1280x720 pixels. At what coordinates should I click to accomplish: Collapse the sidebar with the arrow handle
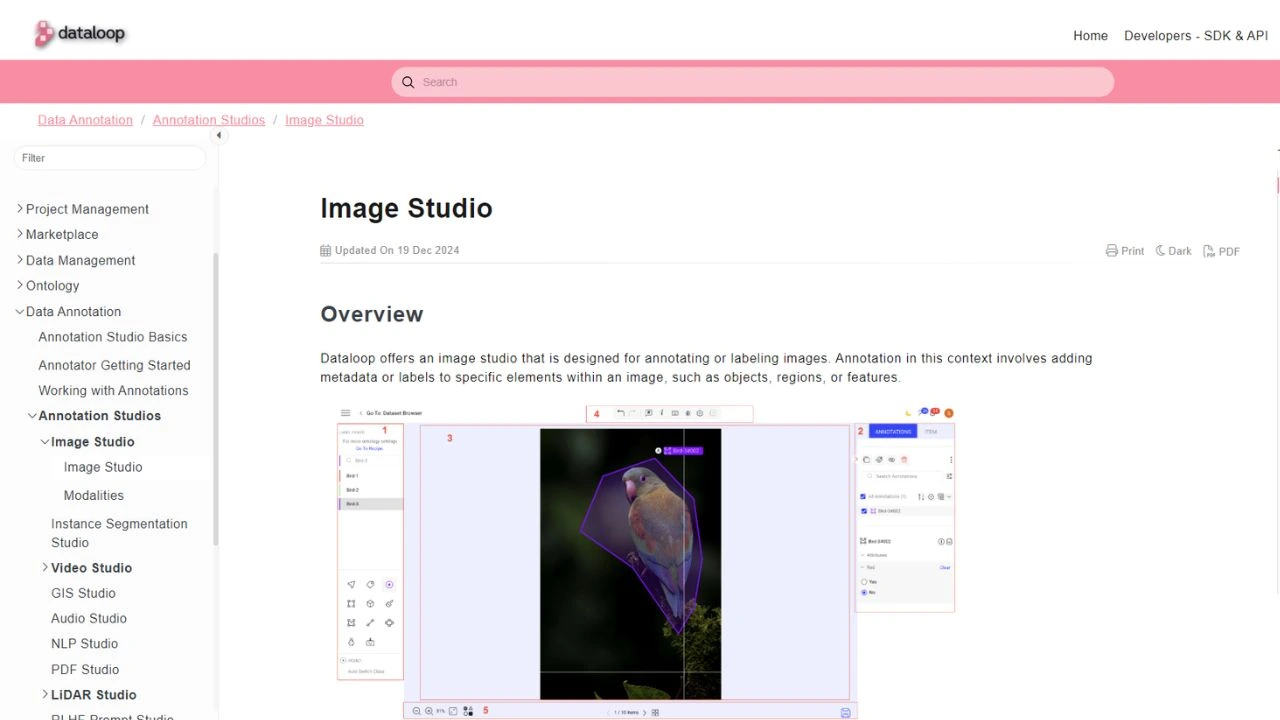click(218, 135)
